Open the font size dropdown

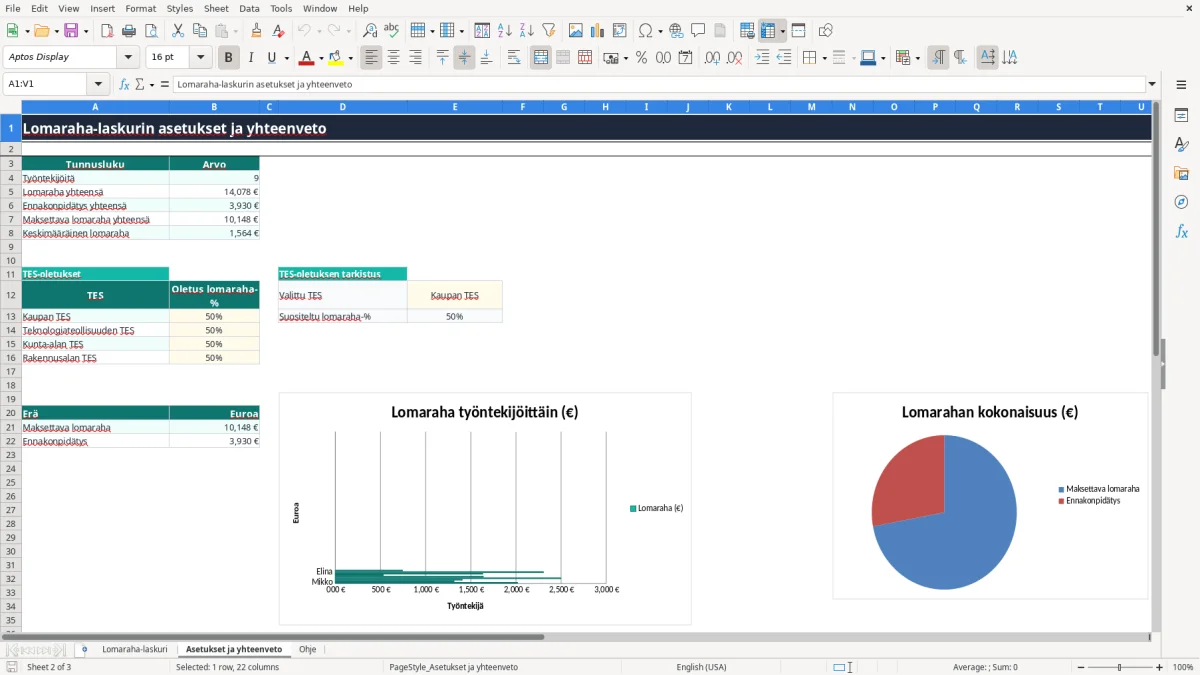coord(201,58)
